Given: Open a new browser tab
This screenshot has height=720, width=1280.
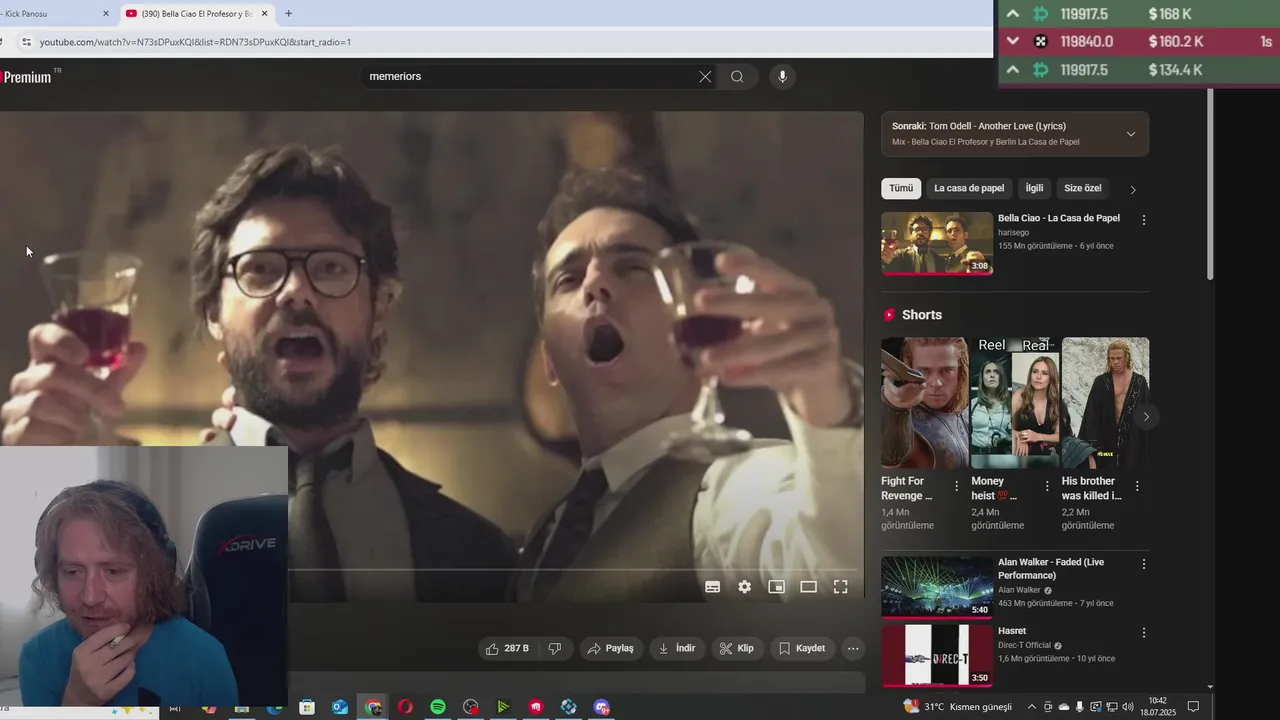Looking at the screenshot, I should (288, 14).
